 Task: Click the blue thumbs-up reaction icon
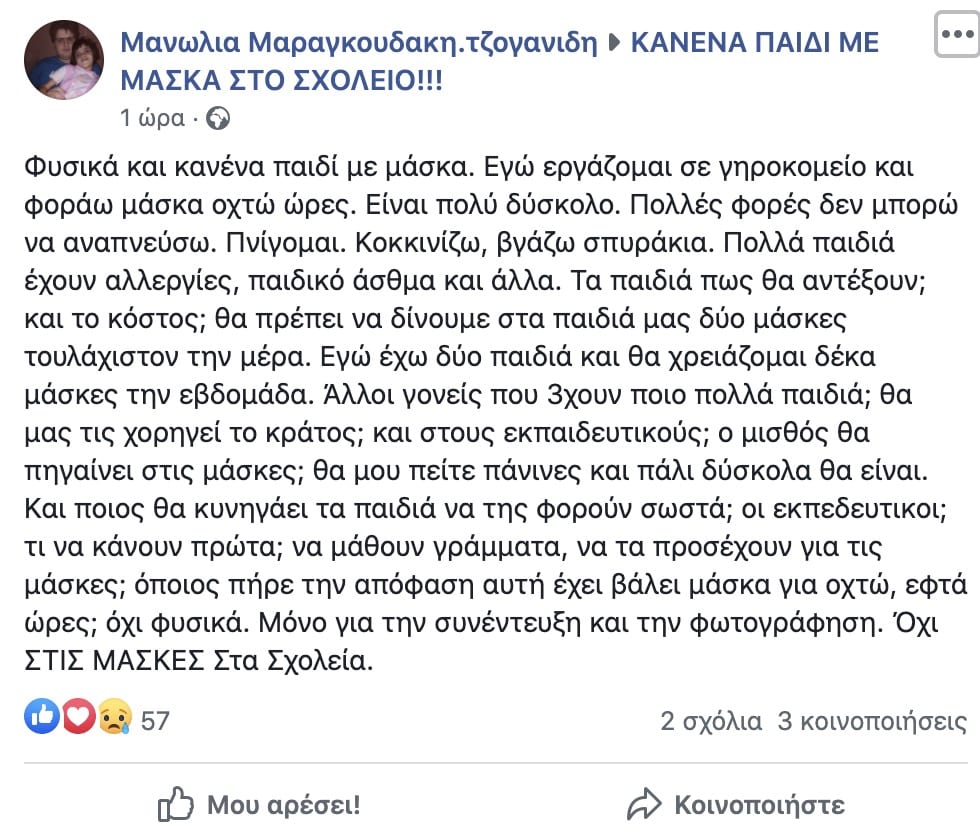[x=42, y=716]
